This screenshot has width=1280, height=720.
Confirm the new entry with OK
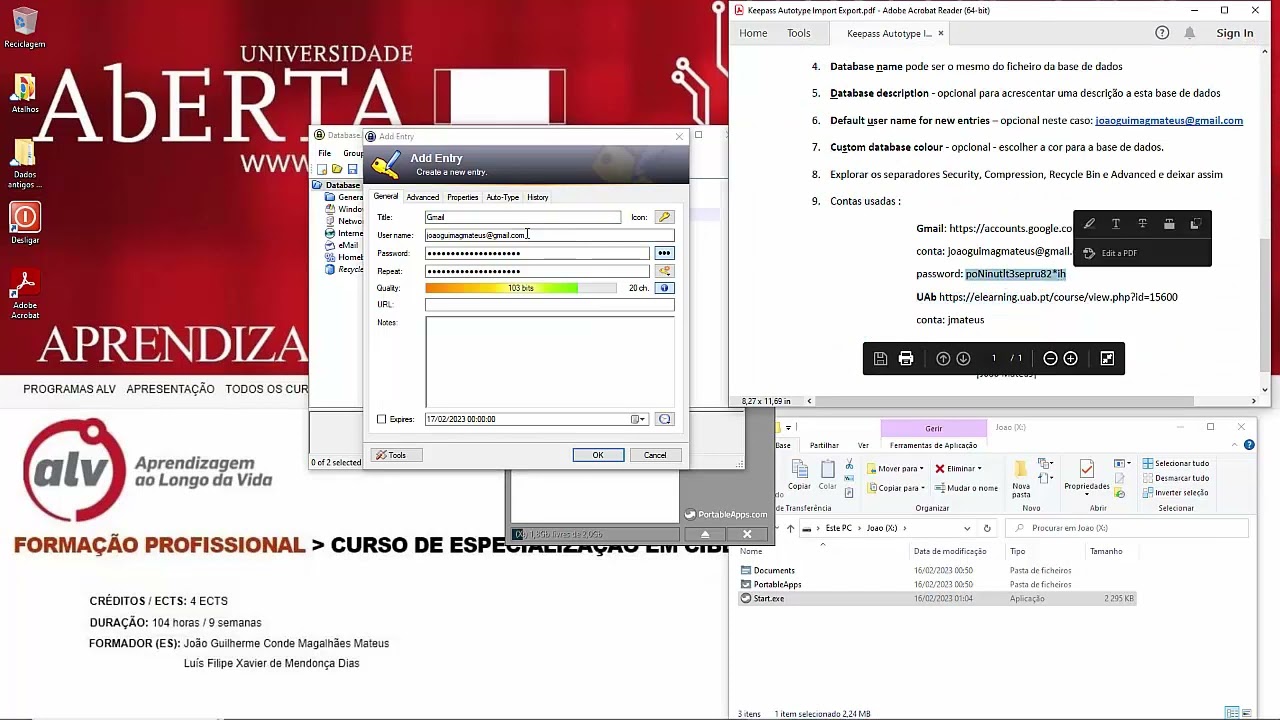(x=598, y=455)
